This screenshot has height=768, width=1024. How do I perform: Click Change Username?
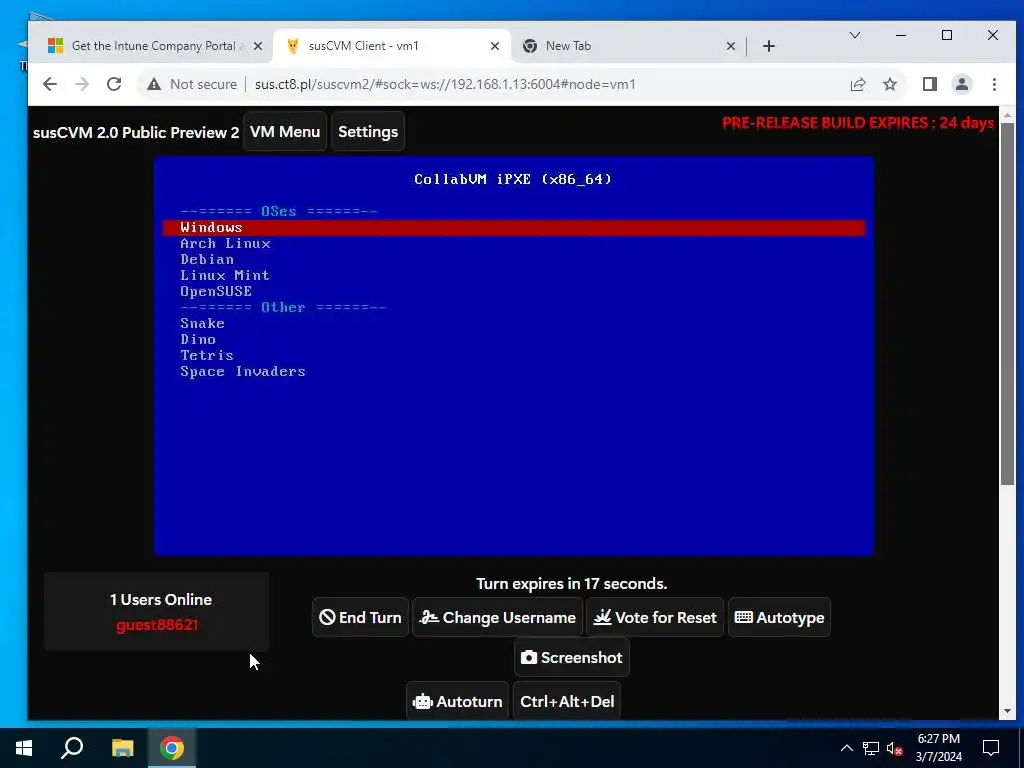(x=498, y=617)
